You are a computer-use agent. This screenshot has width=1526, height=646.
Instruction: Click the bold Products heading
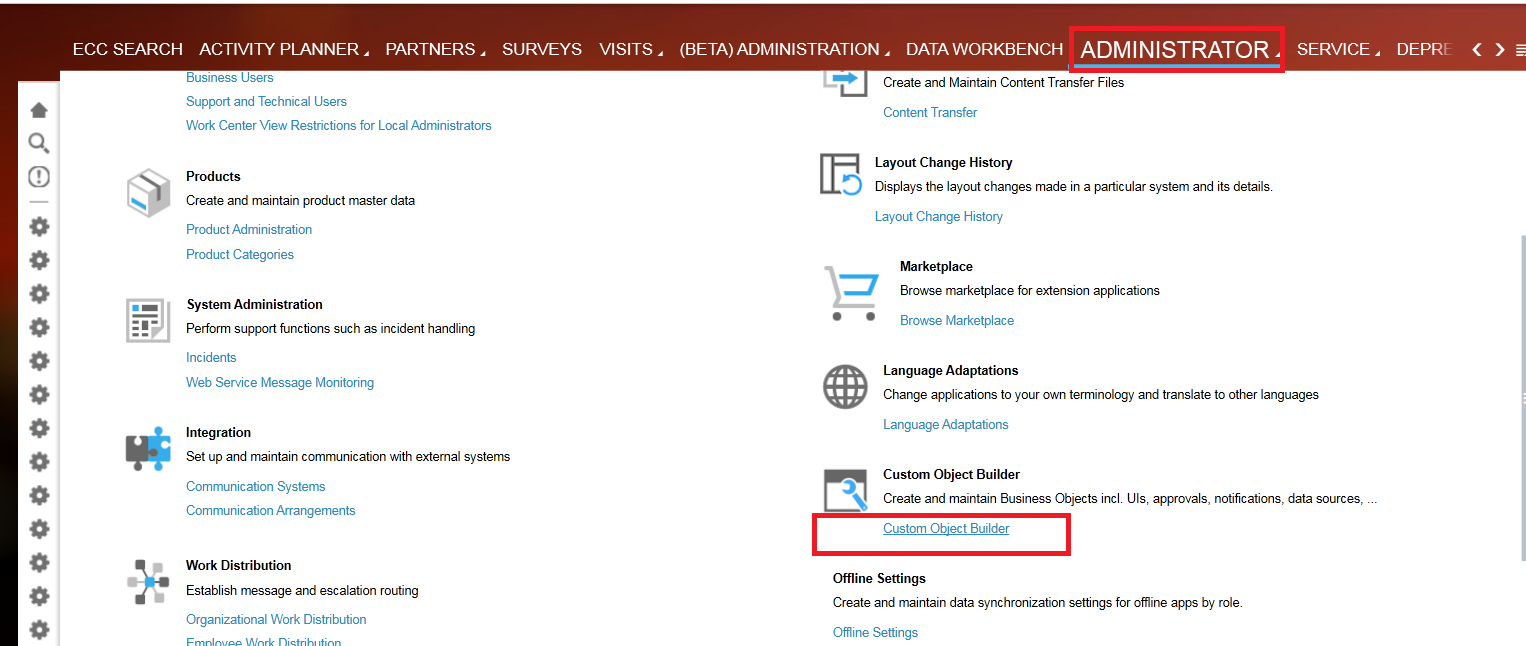coord(213,176)
